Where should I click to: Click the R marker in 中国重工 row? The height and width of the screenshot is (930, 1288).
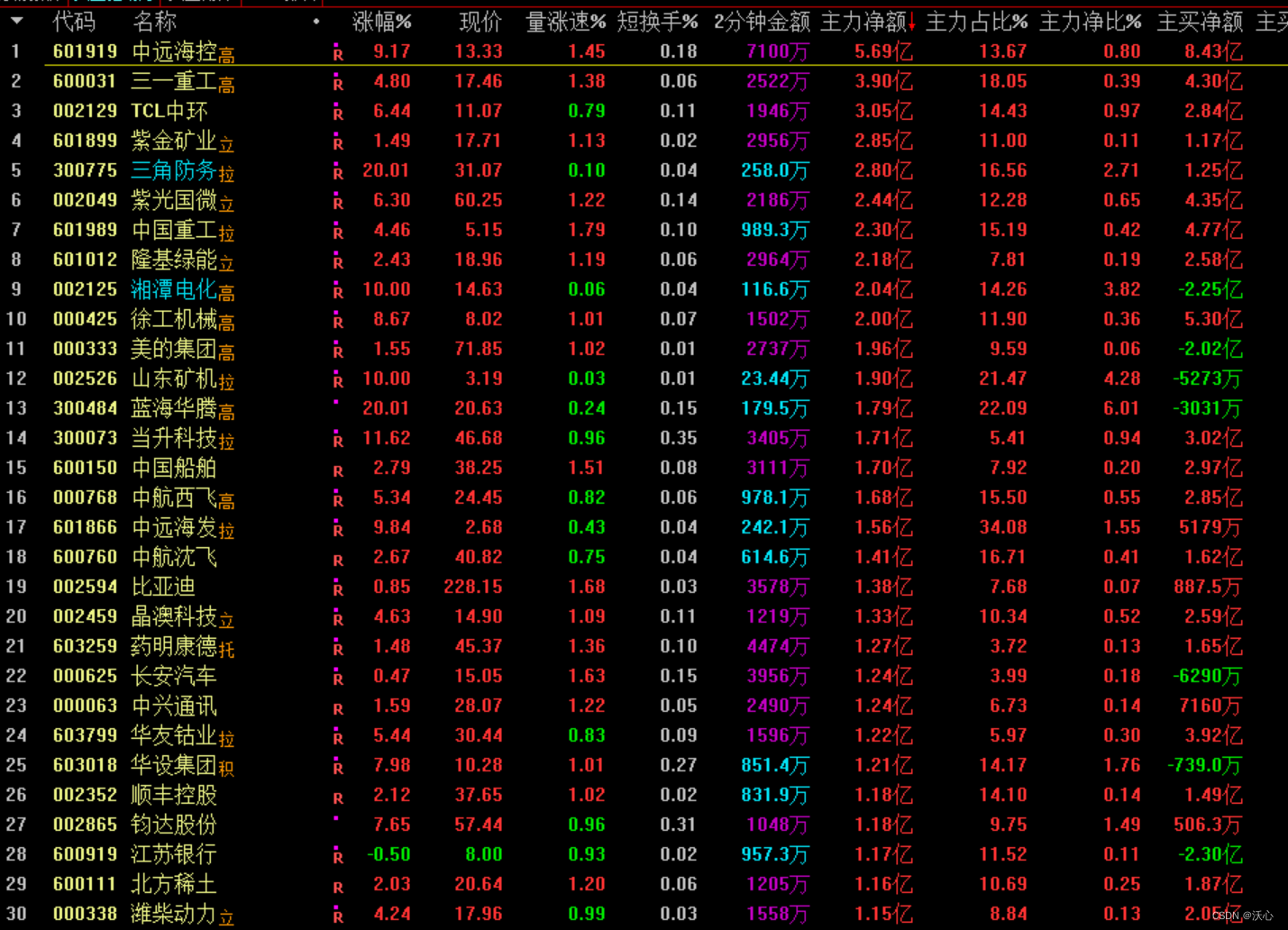(338, 232)
